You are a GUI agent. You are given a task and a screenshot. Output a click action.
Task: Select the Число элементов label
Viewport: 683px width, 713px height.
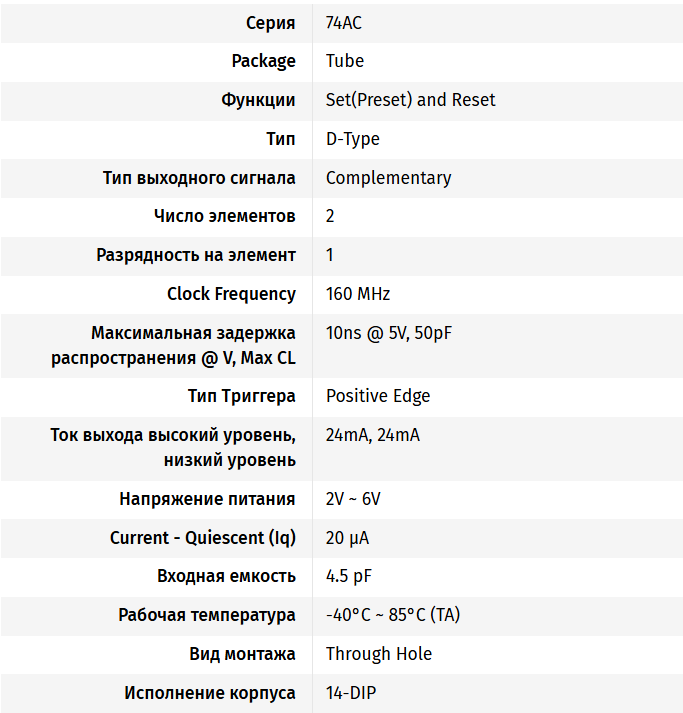[224, 216]
